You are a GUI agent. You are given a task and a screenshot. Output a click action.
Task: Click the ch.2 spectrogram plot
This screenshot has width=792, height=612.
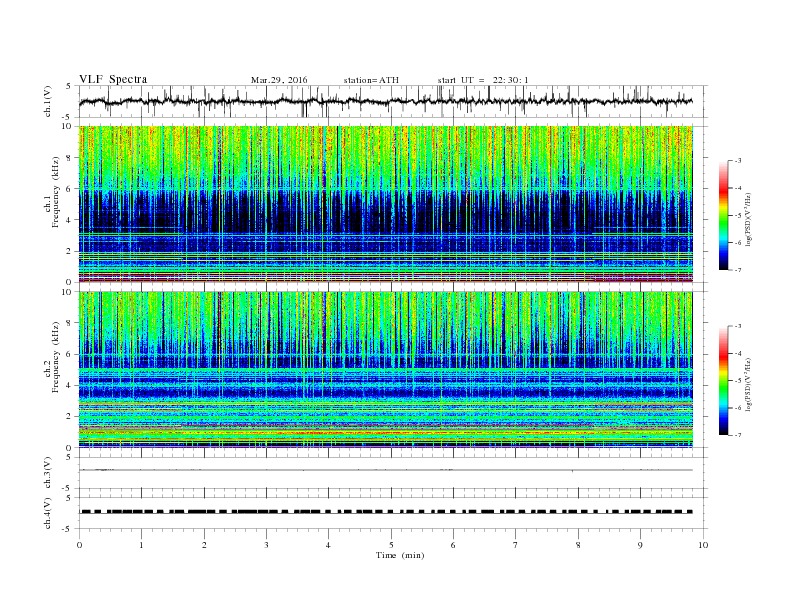point(386,370)
